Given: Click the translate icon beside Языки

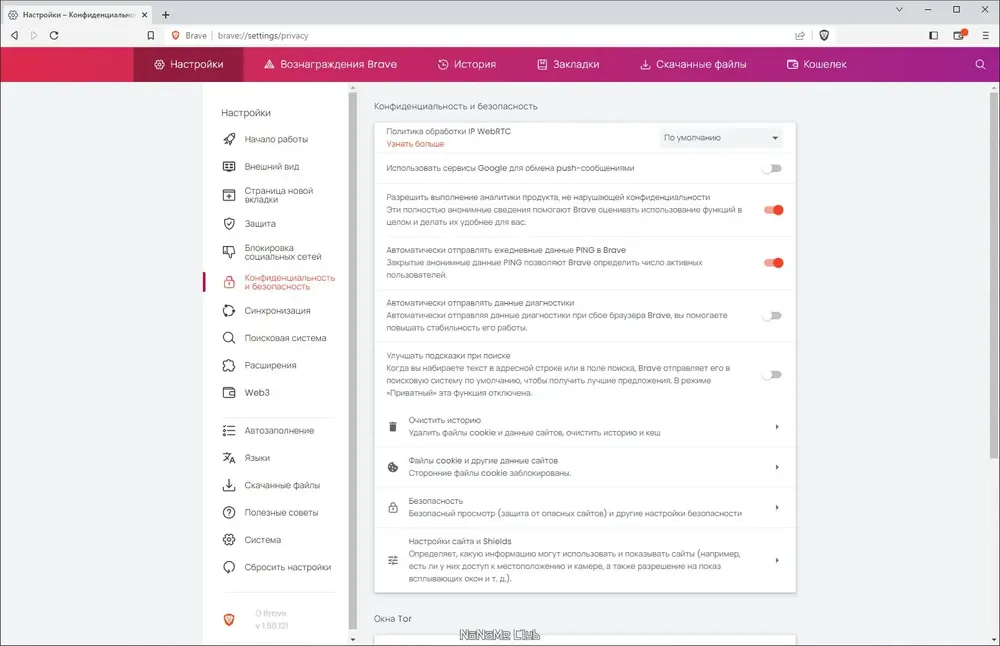Looking at the screenshot, I should [x=229, y=458].
